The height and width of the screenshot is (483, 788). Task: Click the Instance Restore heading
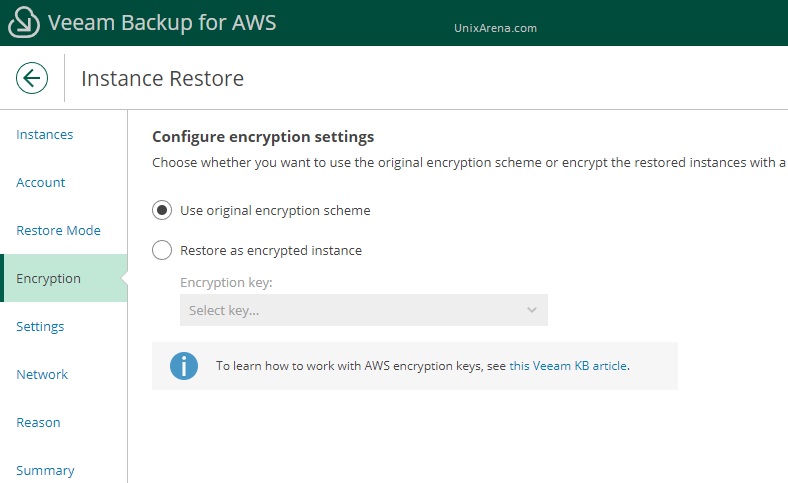162,78
